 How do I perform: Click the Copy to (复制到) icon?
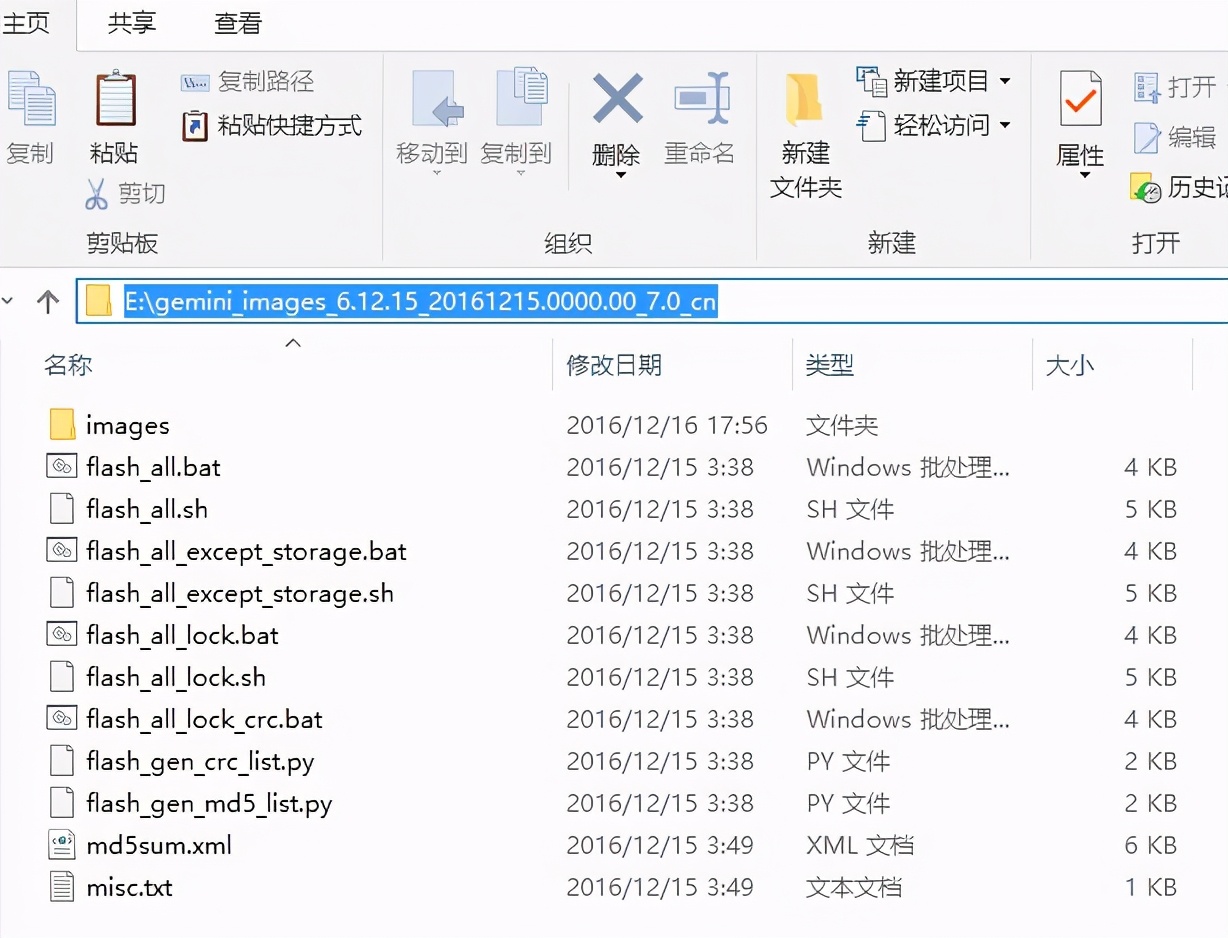click(x=519, y=100)
